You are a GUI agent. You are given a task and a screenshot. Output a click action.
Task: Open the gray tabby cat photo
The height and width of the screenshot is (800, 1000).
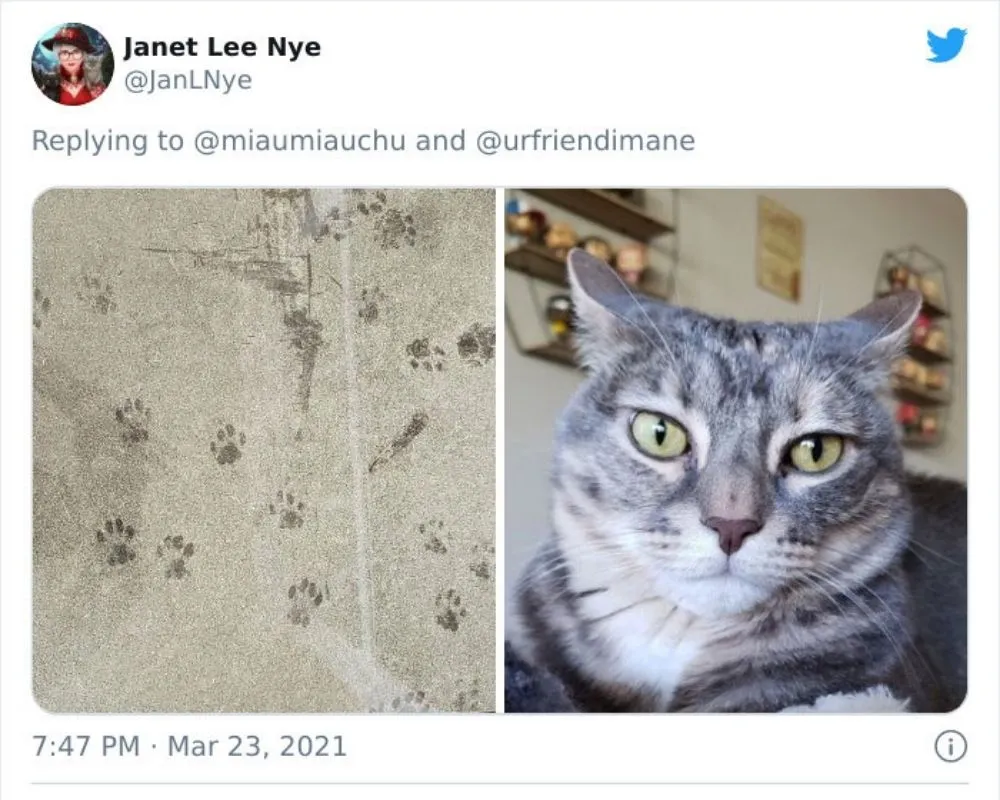pos(736,450)
